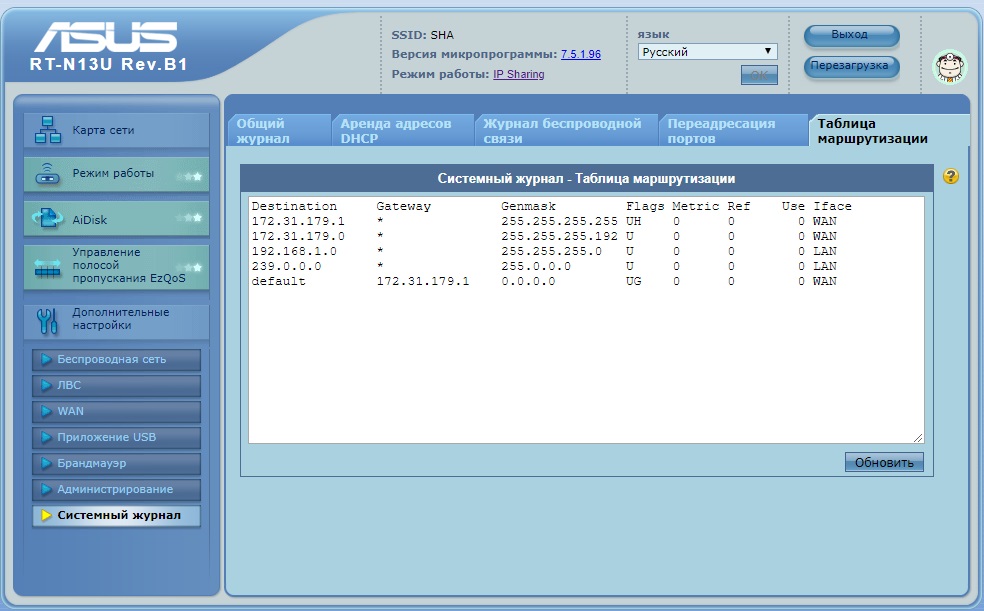Open Режим работы menu item

(x=116, y=174)
